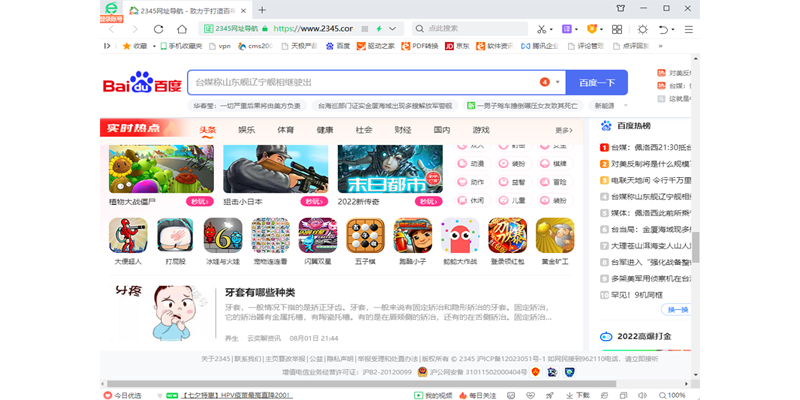Click 秒玩 button for 狙击小日本

pyautogui.click(x=314, y=202)
